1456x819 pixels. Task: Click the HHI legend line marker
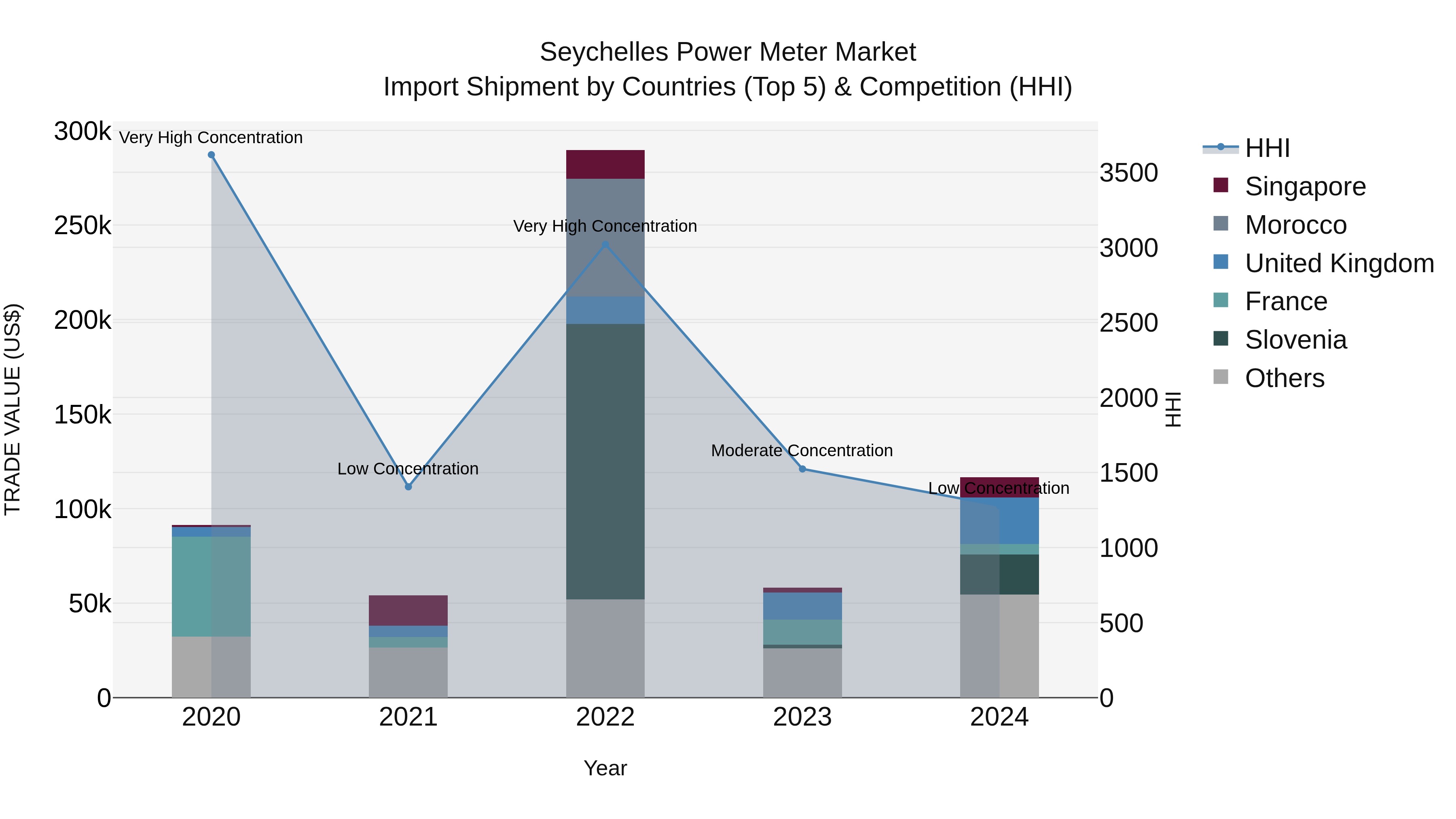(1220, 148)
